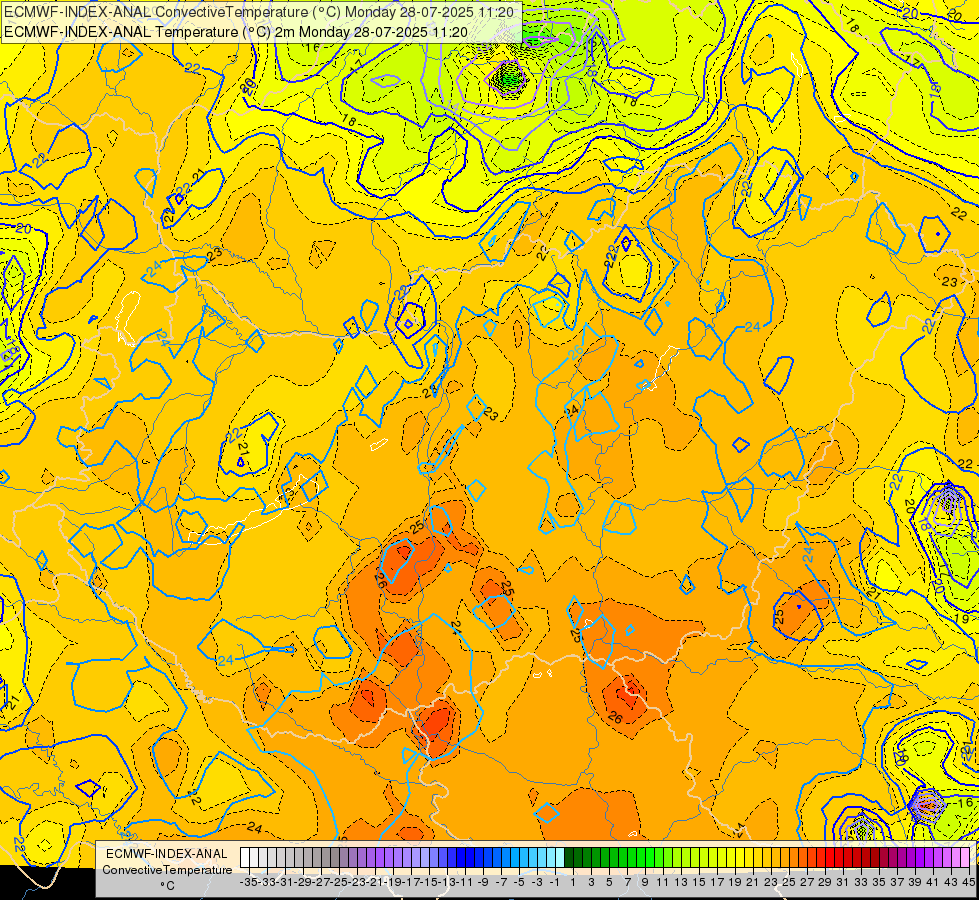Click legend scale value 43
Viewport: 979px width, 900px height.
click(951, 882)
